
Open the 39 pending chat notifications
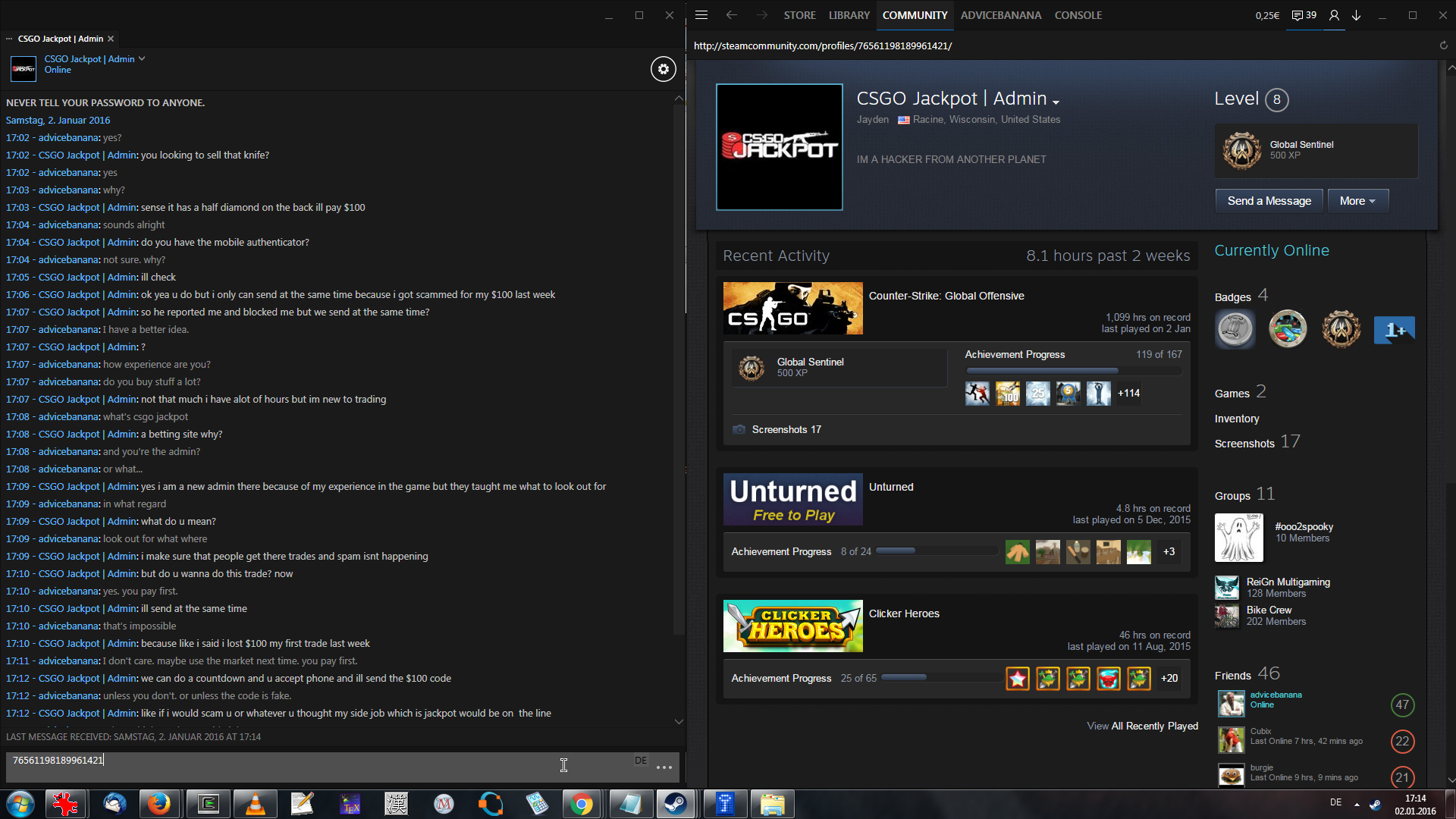[1304, 15]
